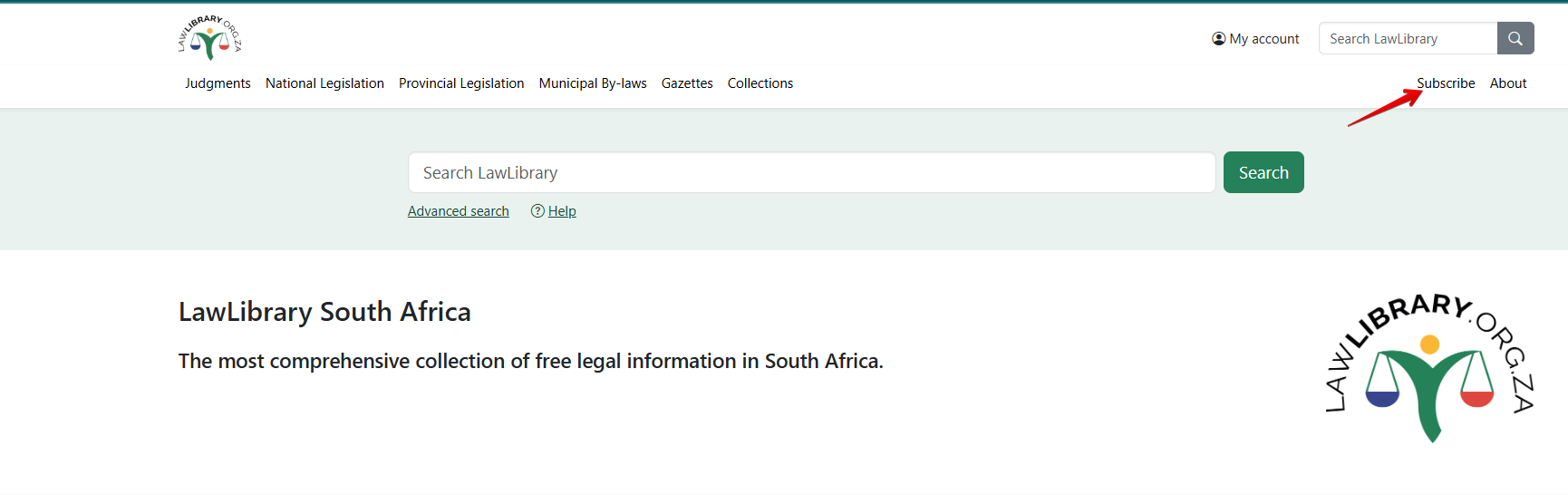Open My account text link
Viewport: 1568px width, 495px height.
coord(1263,39)
